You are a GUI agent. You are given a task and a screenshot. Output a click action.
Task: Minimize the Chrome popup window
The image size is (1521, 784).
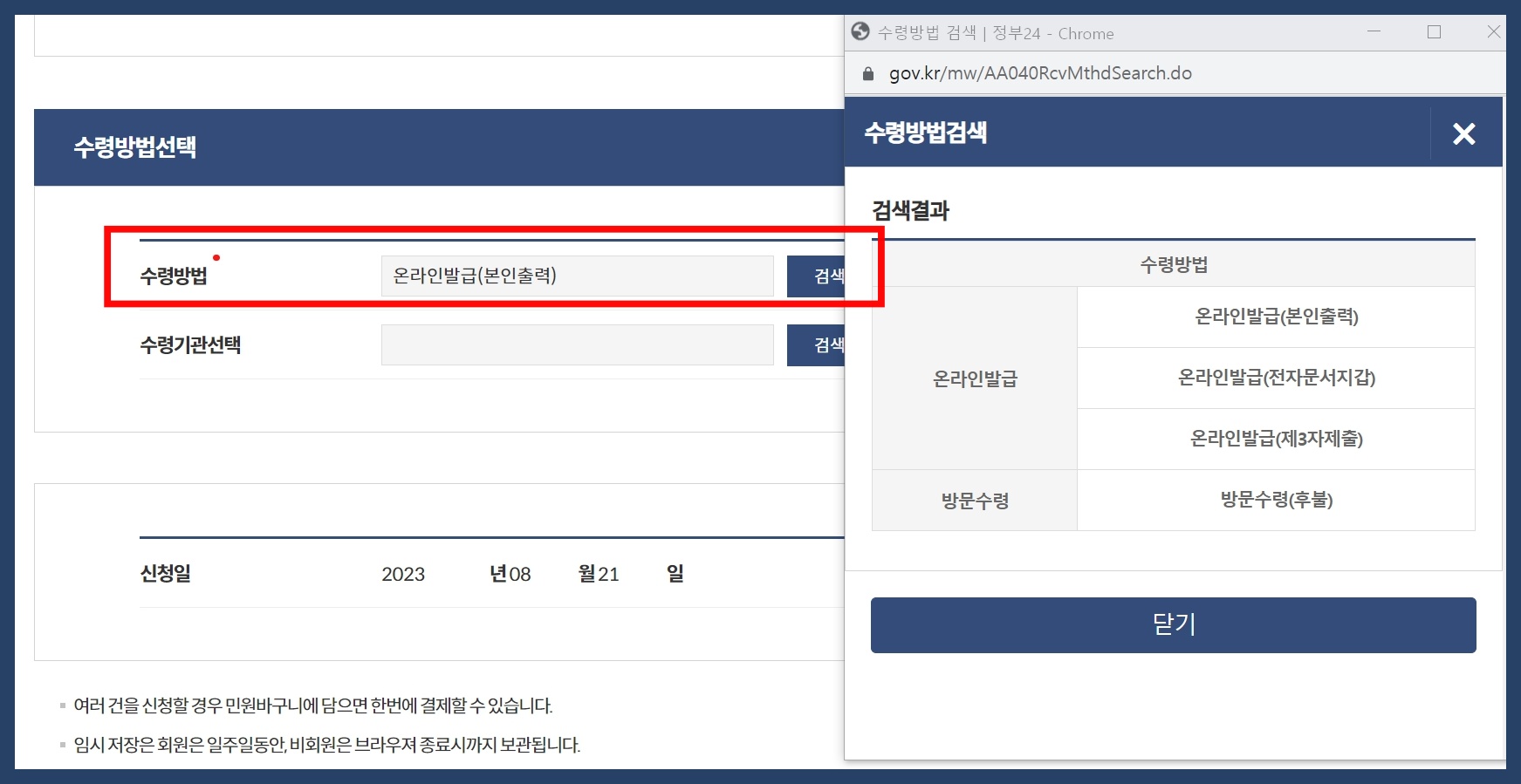click(x=1374, y=32)
